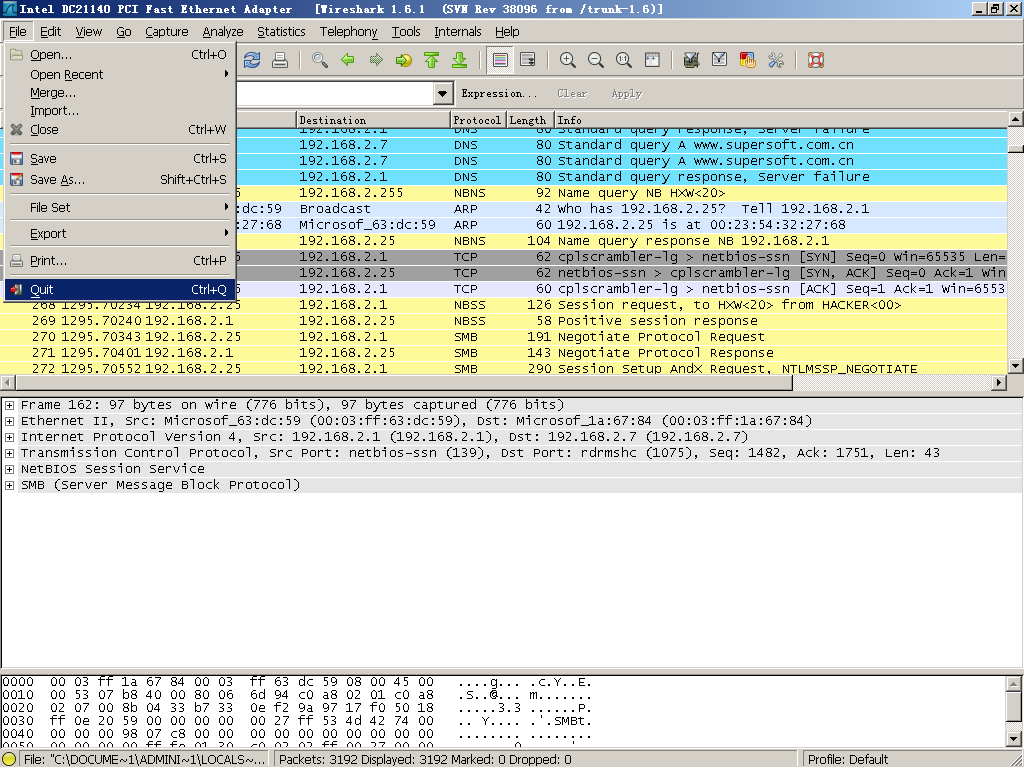Sort by Destination column header
The image size is (1024, 768).
tap(373, 120)
